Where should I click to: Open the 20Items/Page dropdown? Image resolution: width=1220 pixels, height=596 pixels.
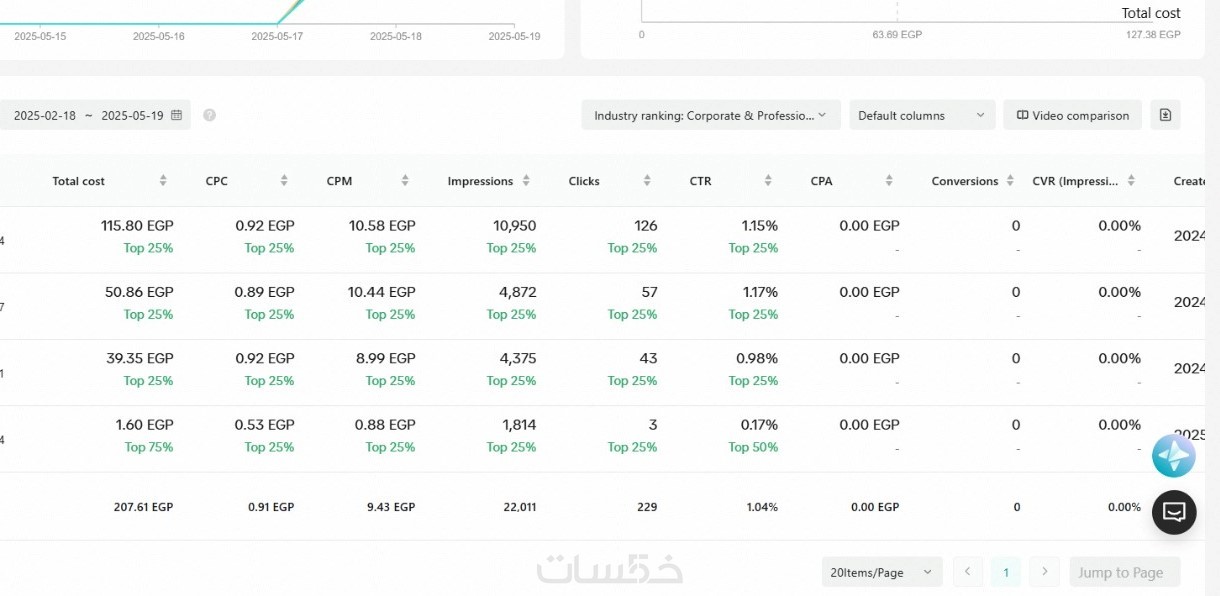881,572
